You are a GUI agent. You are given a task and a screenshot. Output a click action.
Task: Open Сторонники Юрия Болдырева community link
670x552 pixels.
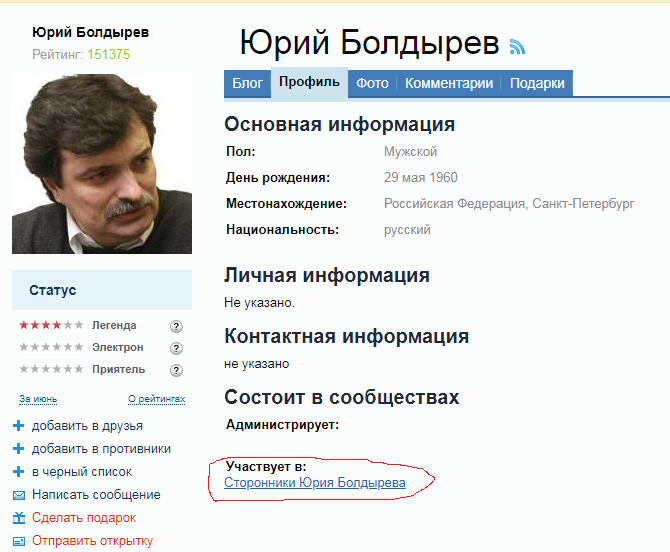315,483
